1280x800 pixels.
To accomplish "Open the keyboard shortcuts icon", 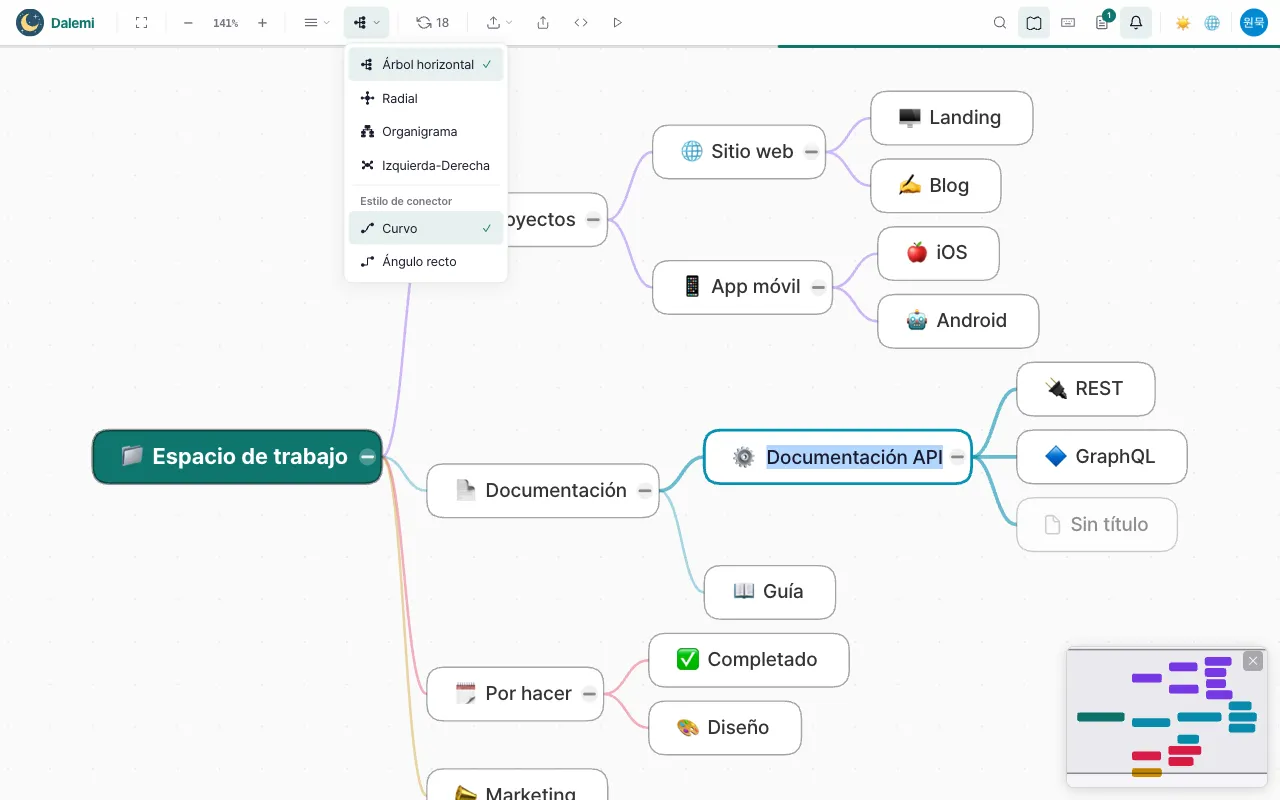I will (1068, 22).
